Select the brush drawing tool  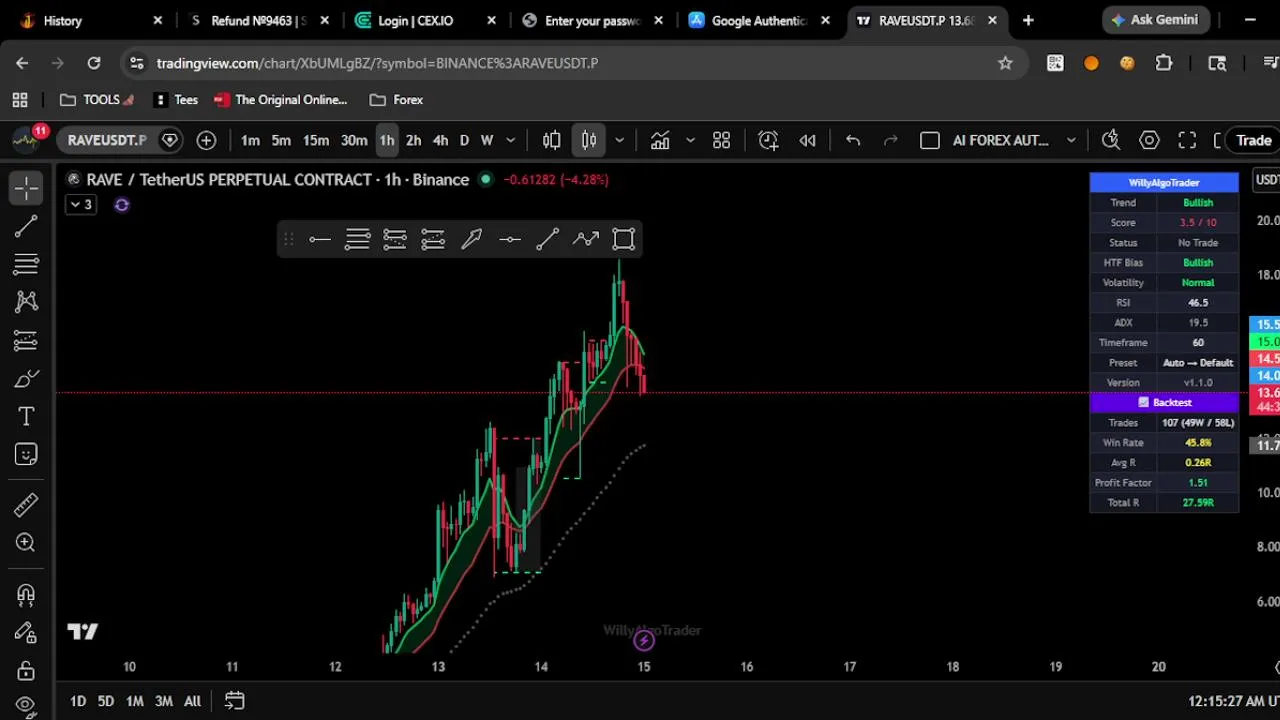[x=26, y=378]
